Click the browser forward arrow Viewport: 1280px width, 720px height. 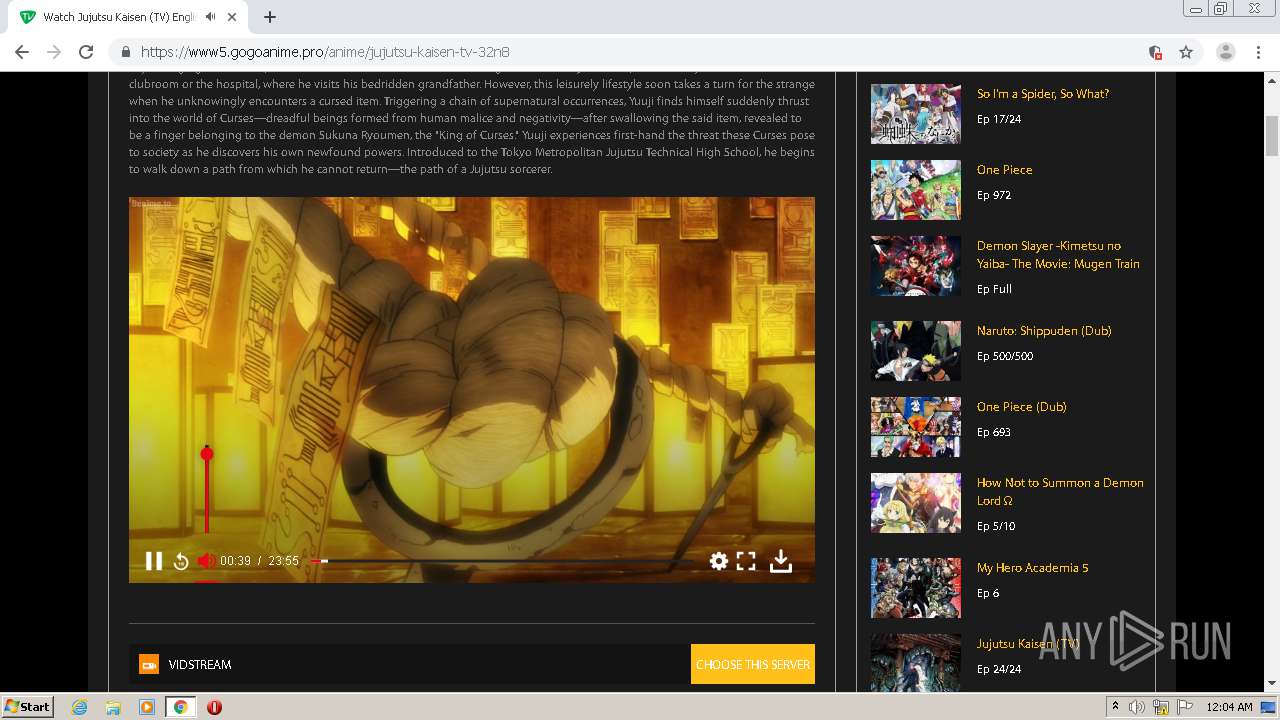(x=54, y=52)
